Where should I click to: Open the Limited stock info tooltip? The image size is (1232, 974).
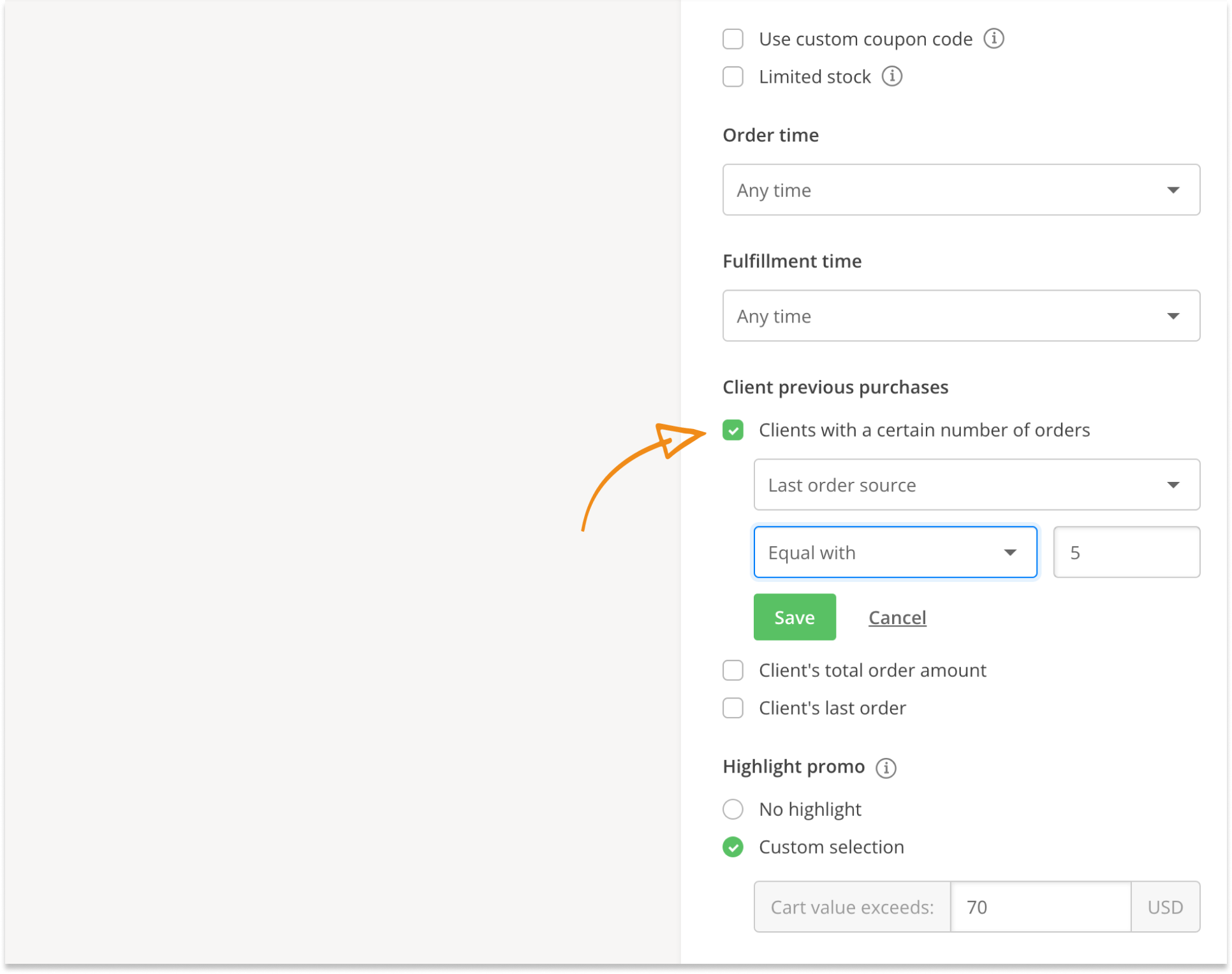[x=891, y=76]
